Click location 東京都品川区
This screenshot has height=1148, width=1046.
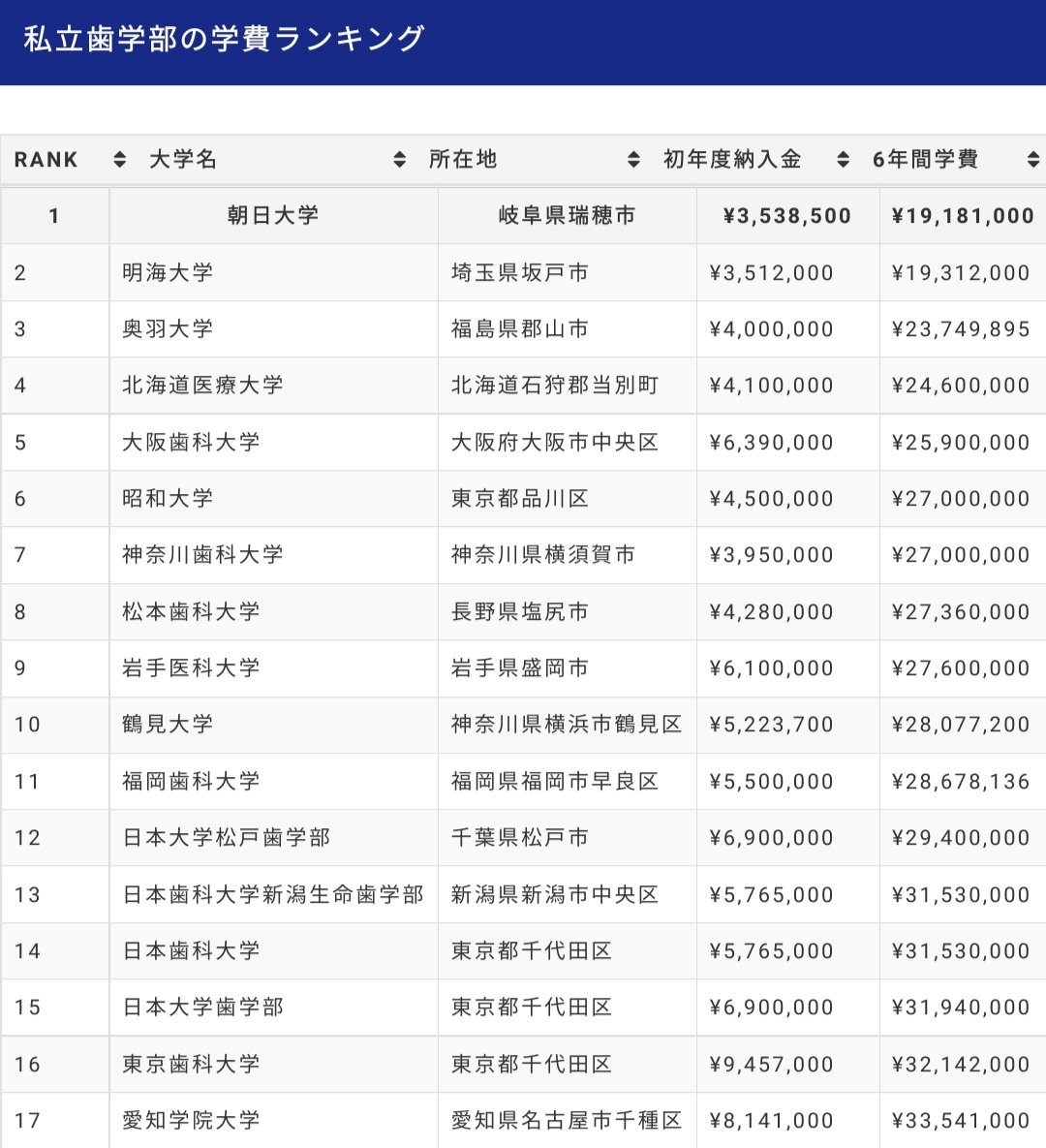[520, 499]
